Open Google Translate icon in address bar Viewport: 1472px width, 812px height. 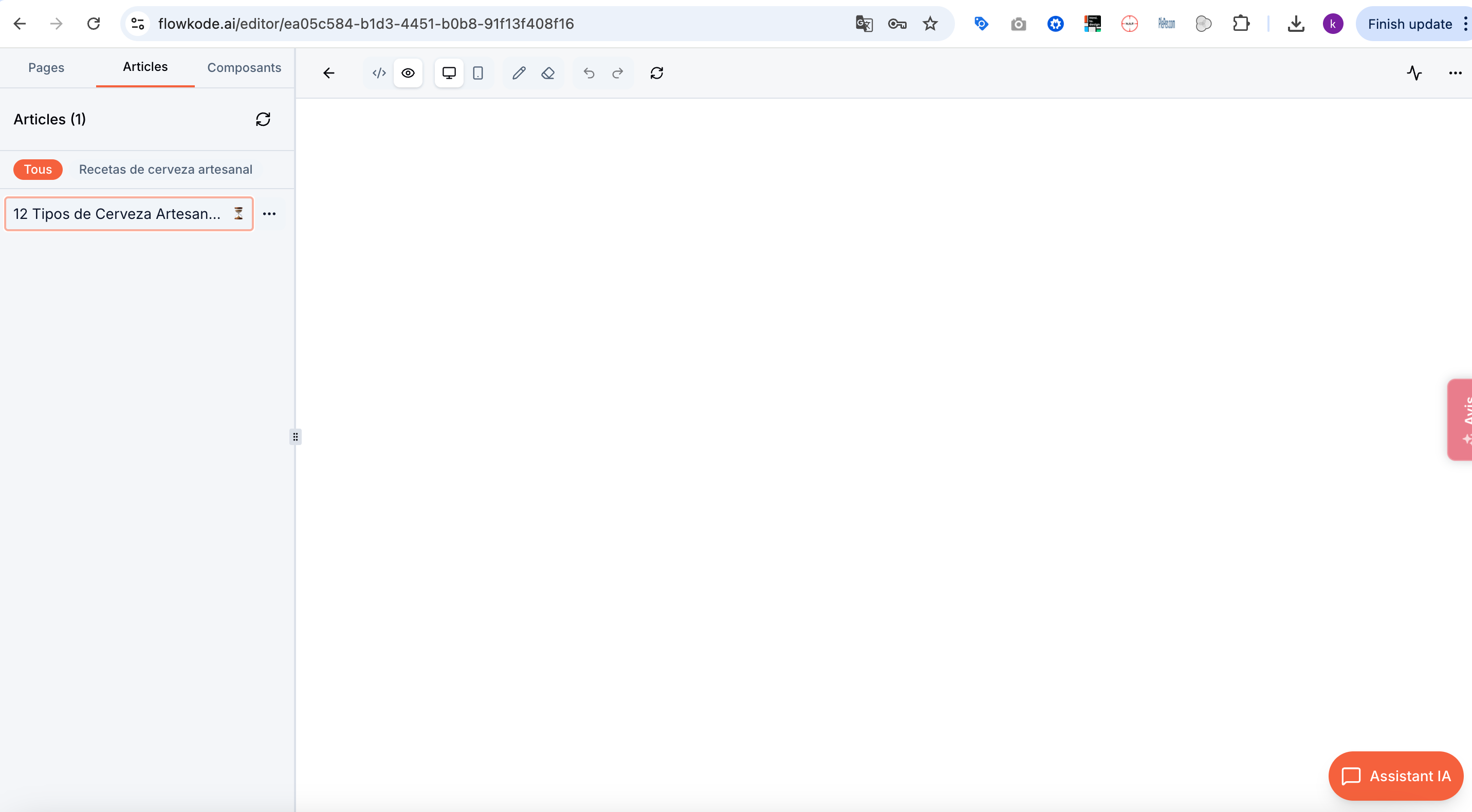(x=864, y=24)
